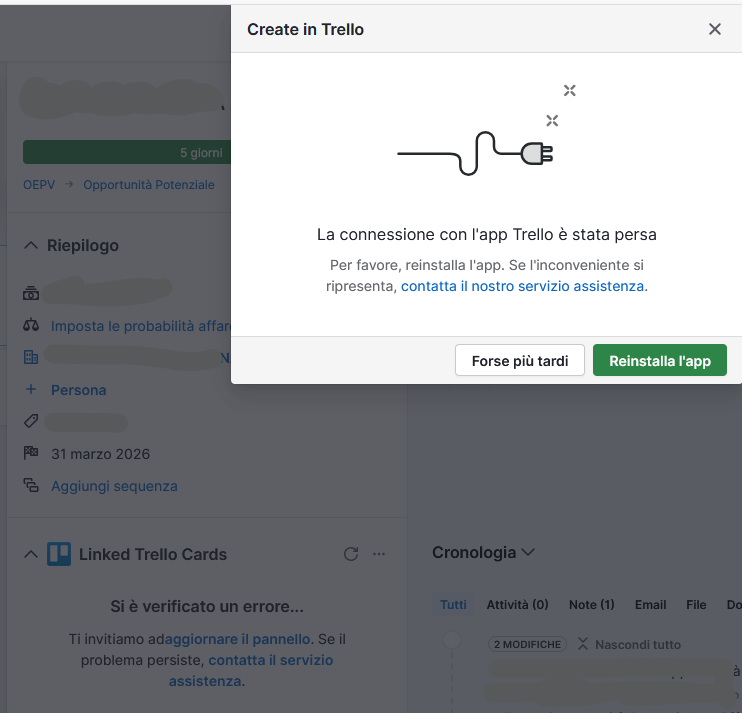Click the 2 MODIFICHE badge
Image resolution: width=742 pixels, height=713 pixels.
pos(527,644)
